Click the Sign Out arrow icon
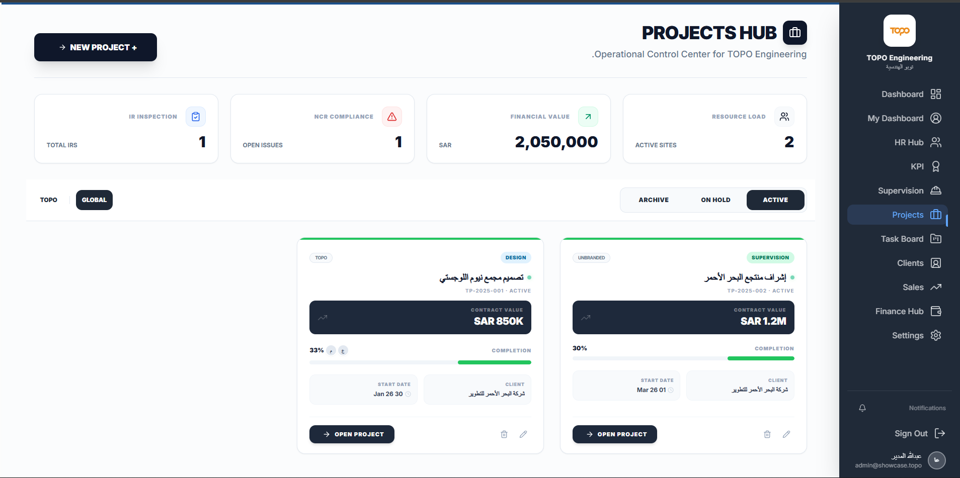 coord(939,433)
